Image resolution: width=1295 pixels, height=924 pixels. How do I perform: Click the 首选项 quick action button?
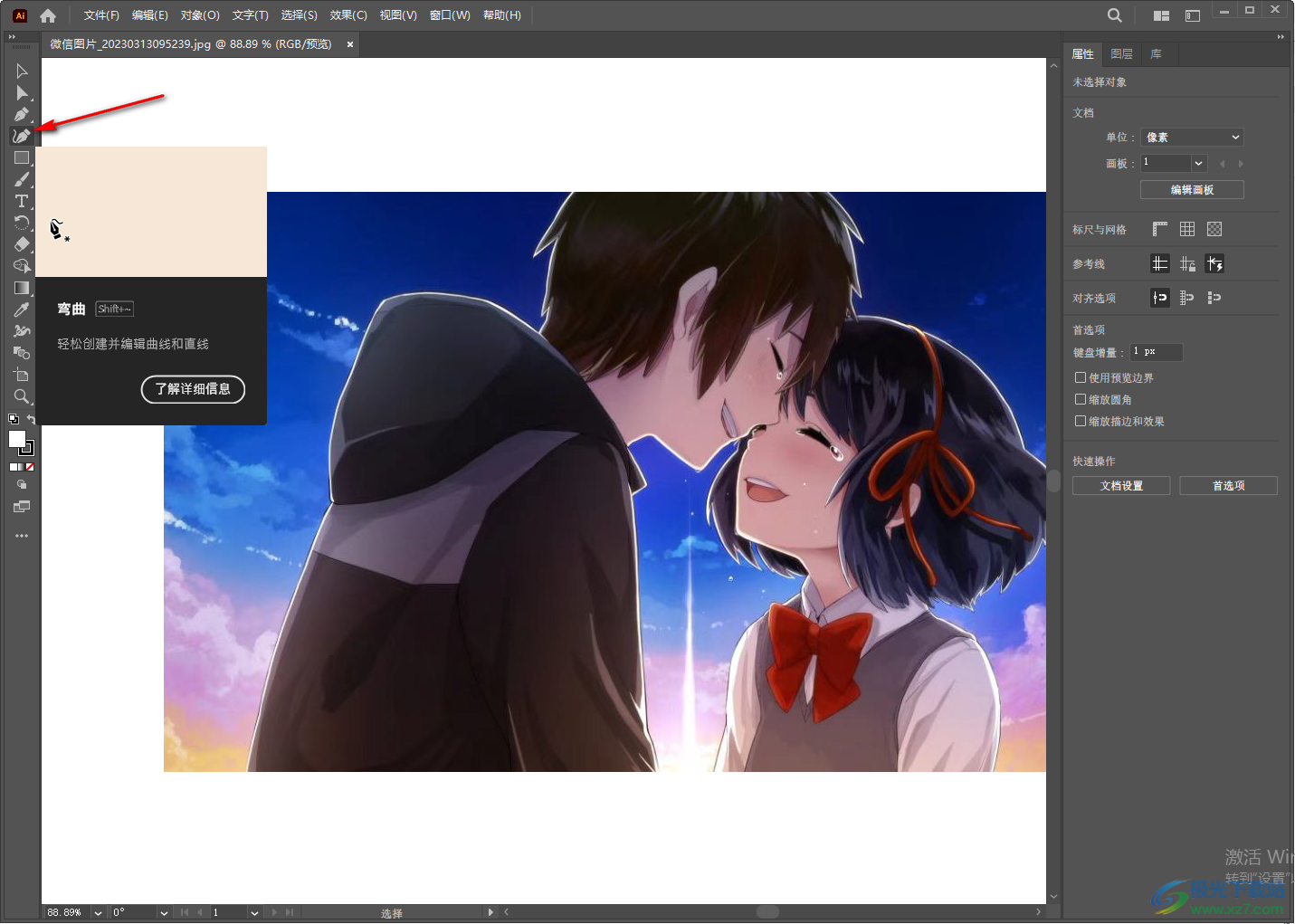pyautogui.click(x=1229, y=486)
